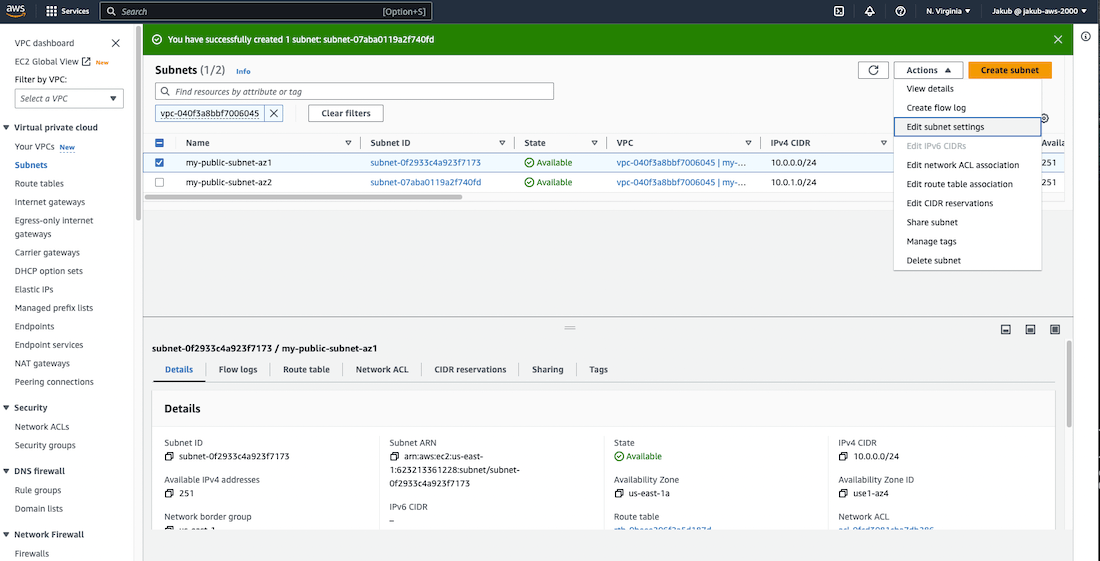Close the VPC dashboard sidebar
This screenshot has width=1100, height=561.
[x=116, y=43]
